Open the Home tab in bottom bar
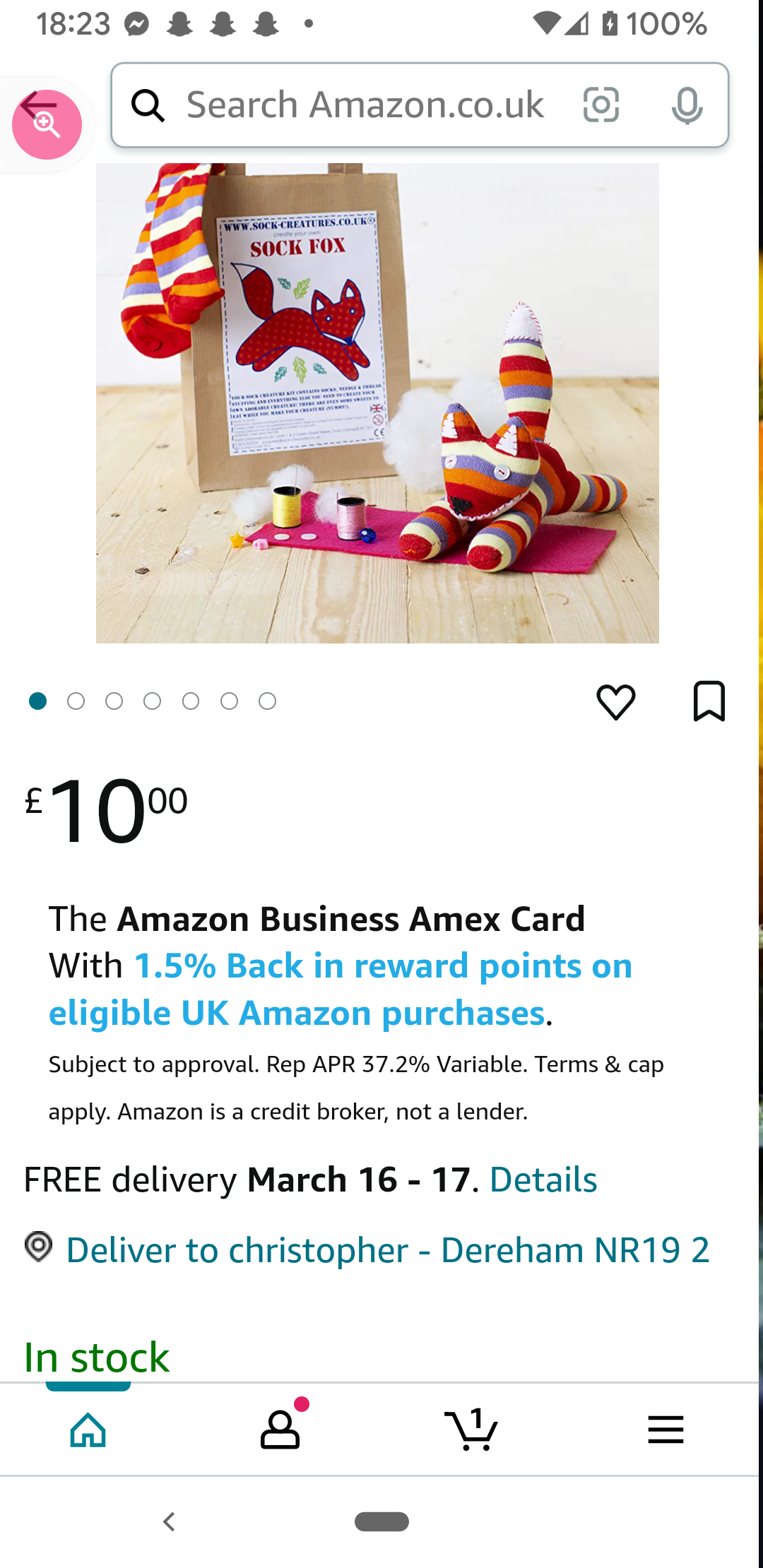 (88, 1429)
